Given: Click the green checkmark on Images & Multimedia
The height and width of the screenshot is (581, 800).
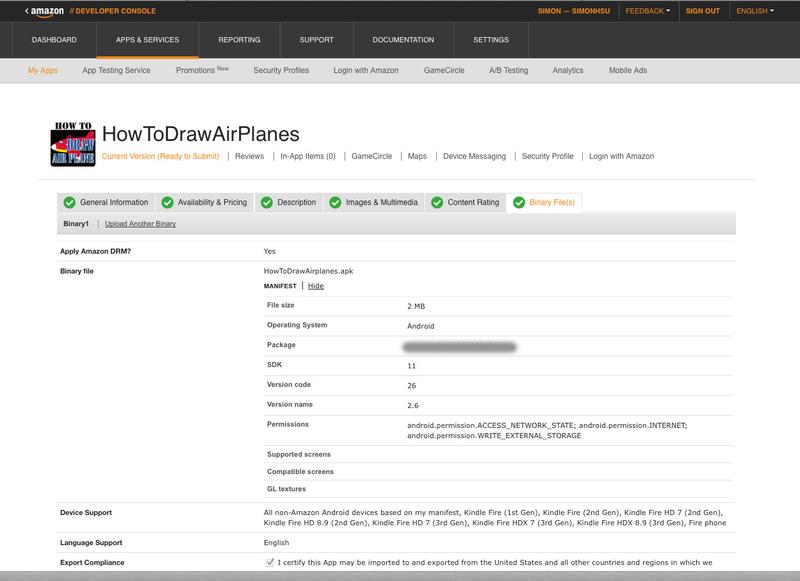Looking at the screenshot, I should click(335, 202).
